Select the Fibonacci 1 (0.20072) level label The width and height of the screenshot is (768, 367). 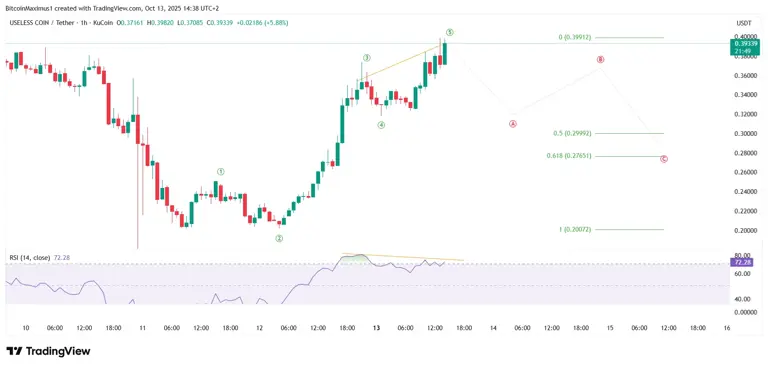[575, 229]
